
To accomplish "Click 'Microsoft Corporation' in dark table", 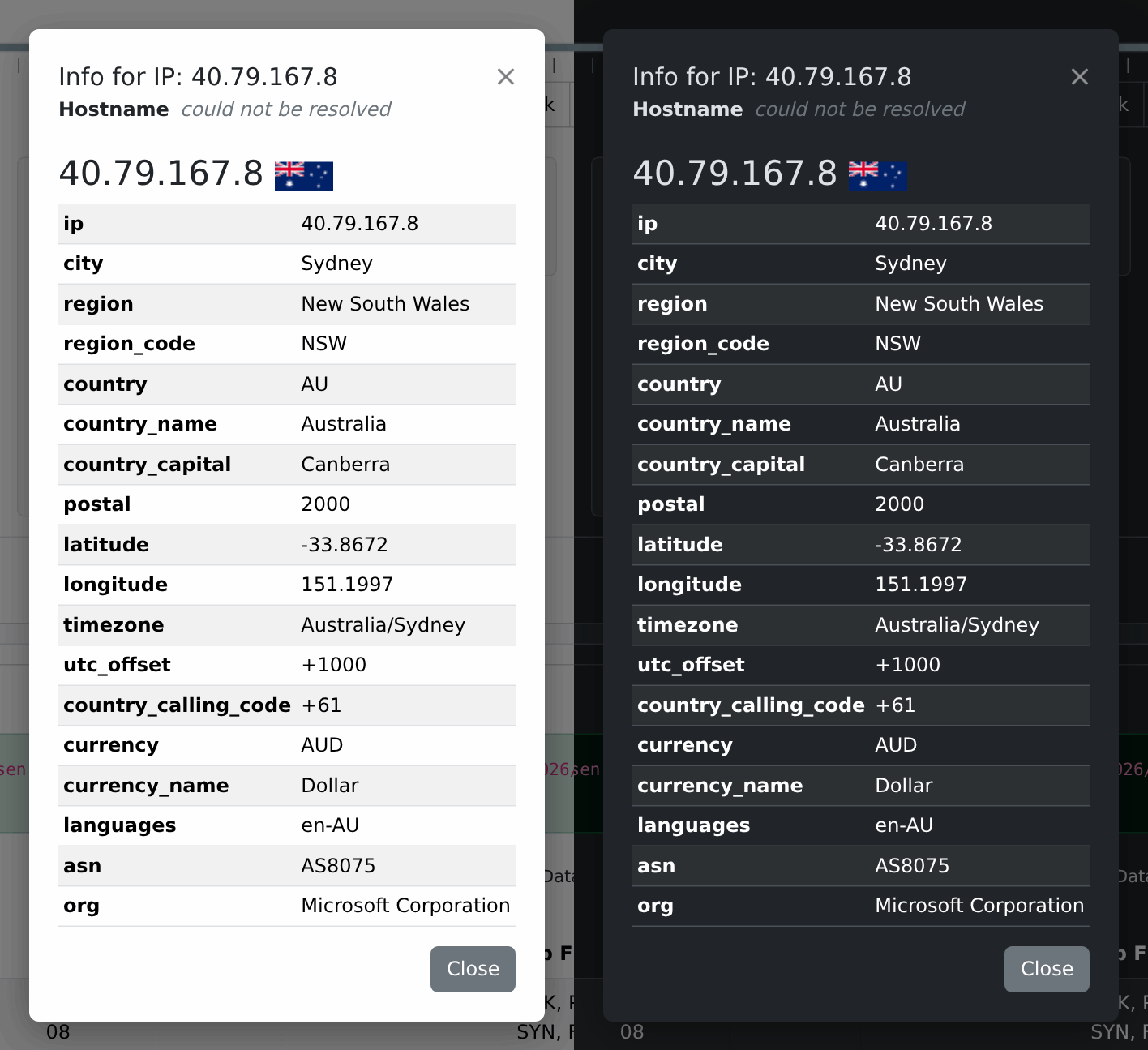I will click(x=979, y=906).
